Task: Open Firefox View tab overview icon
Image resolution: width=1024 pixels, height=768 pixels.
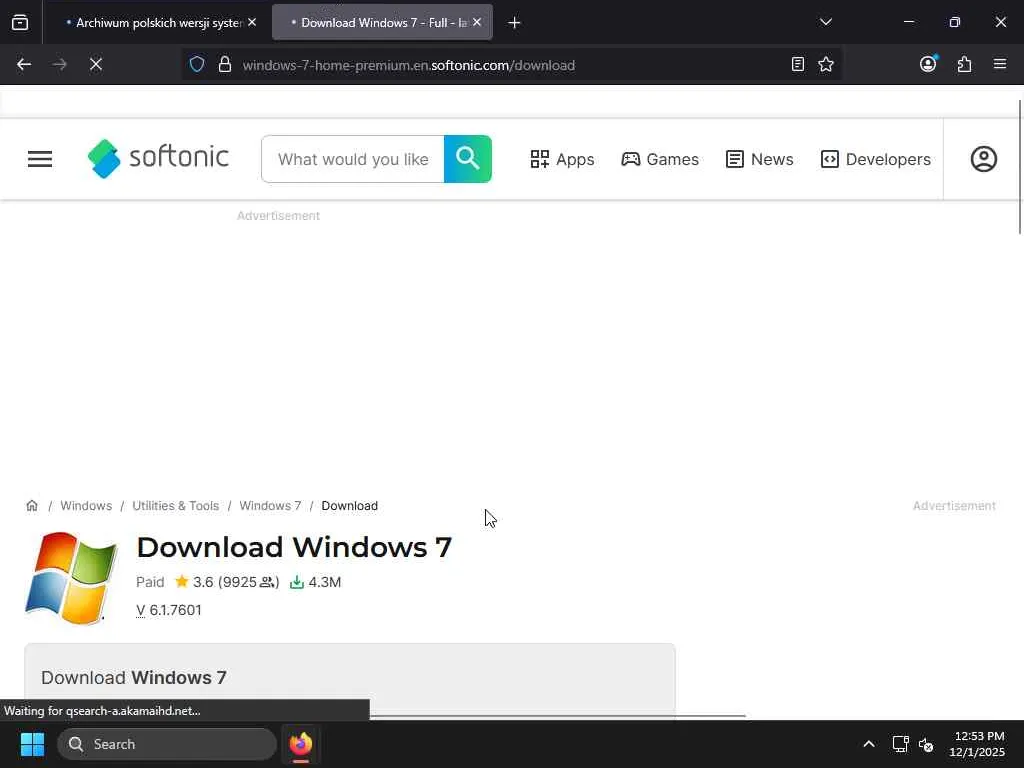Action: (x=20, y=22)
